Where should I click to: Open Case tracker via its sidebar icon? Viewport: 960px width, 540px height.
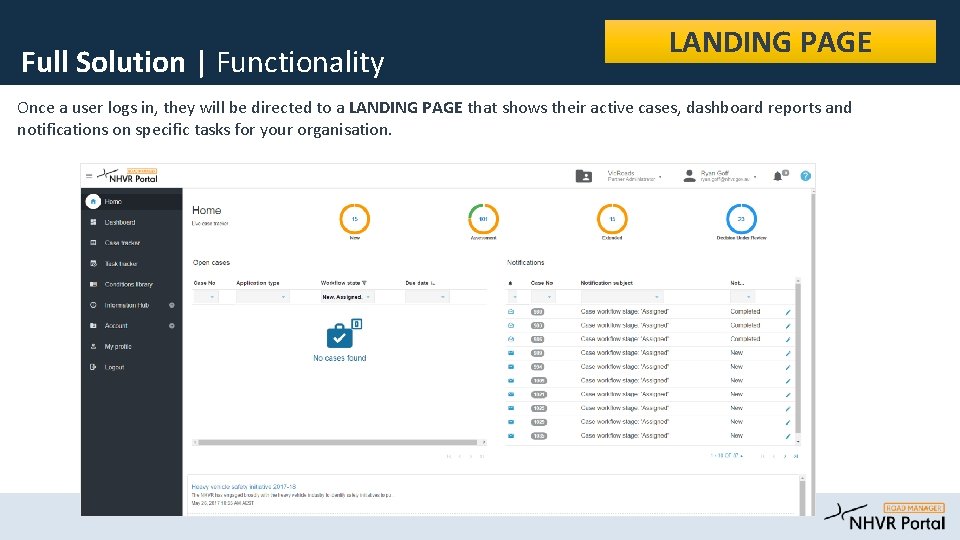(93, 242)
